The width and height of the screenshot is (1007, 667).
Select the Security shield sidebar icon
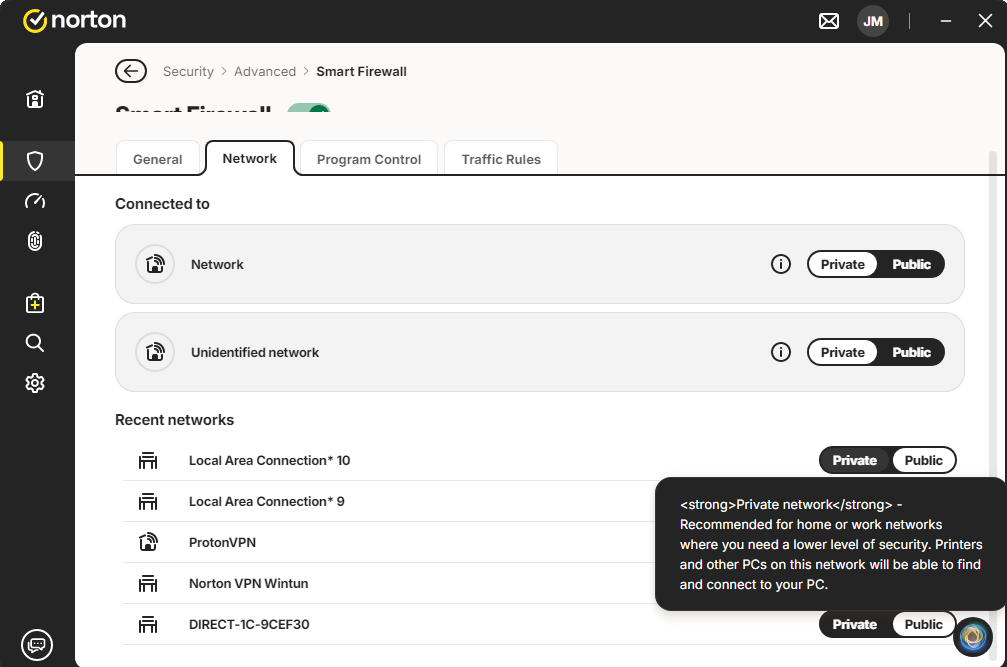pyautogui.click(x=35, y=160)
